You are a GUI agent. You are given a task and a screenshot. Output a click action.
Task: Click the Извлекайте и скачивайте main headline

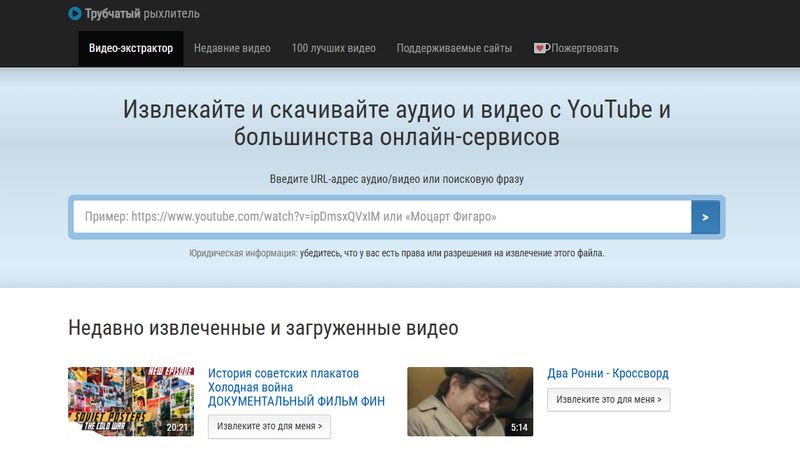pos(397,123)
